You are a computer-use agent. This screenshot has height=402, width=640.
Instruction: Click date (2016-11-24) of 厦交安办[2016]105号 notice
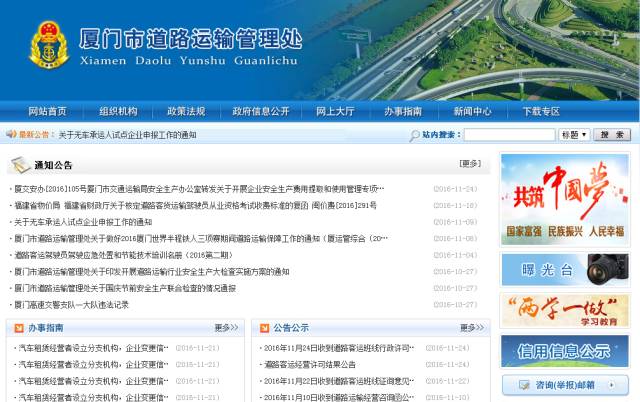(455, 189)
